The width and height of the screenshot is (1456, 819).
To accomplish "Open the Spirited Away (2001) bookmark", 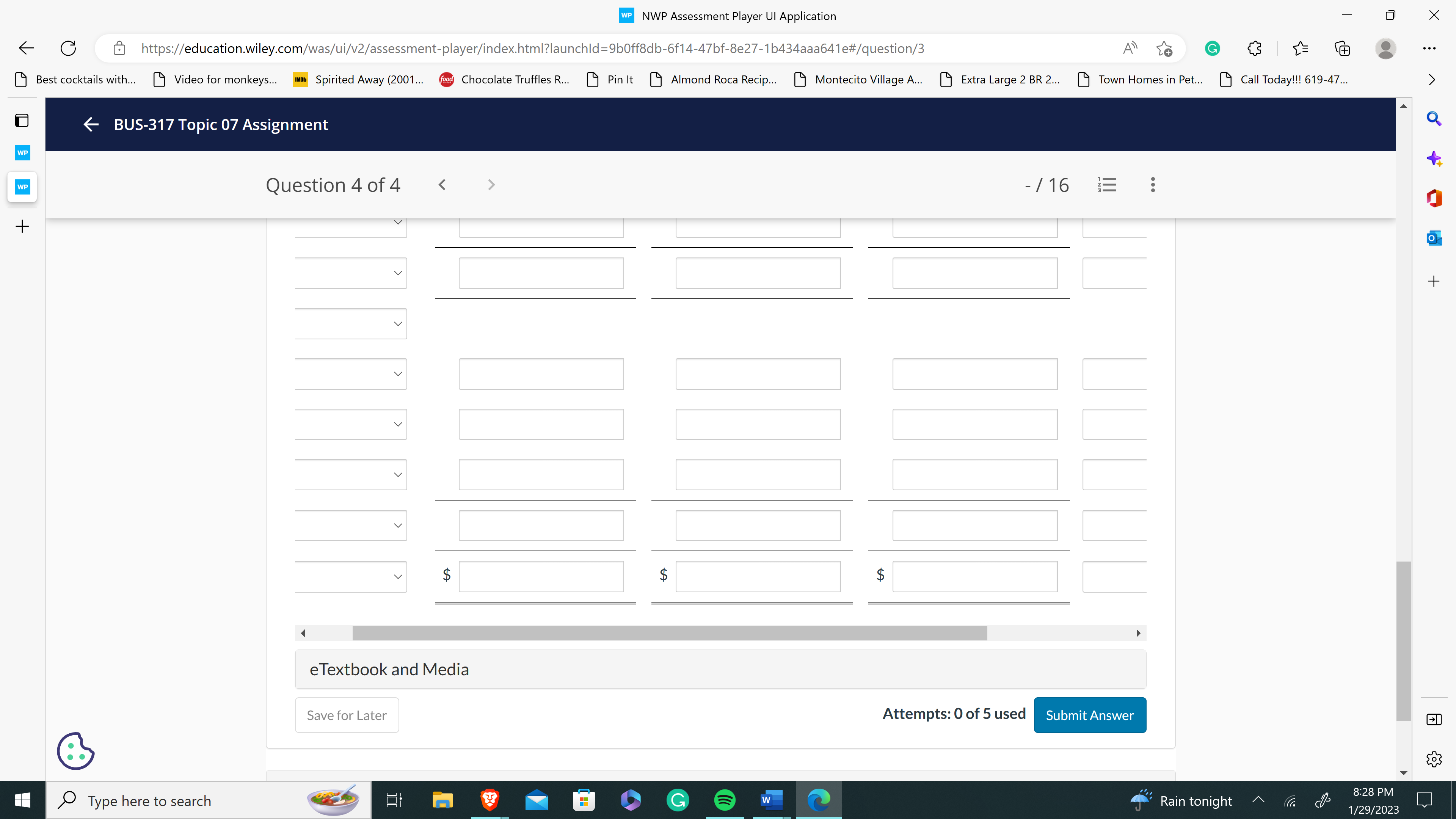I will (x=358, y=80).
